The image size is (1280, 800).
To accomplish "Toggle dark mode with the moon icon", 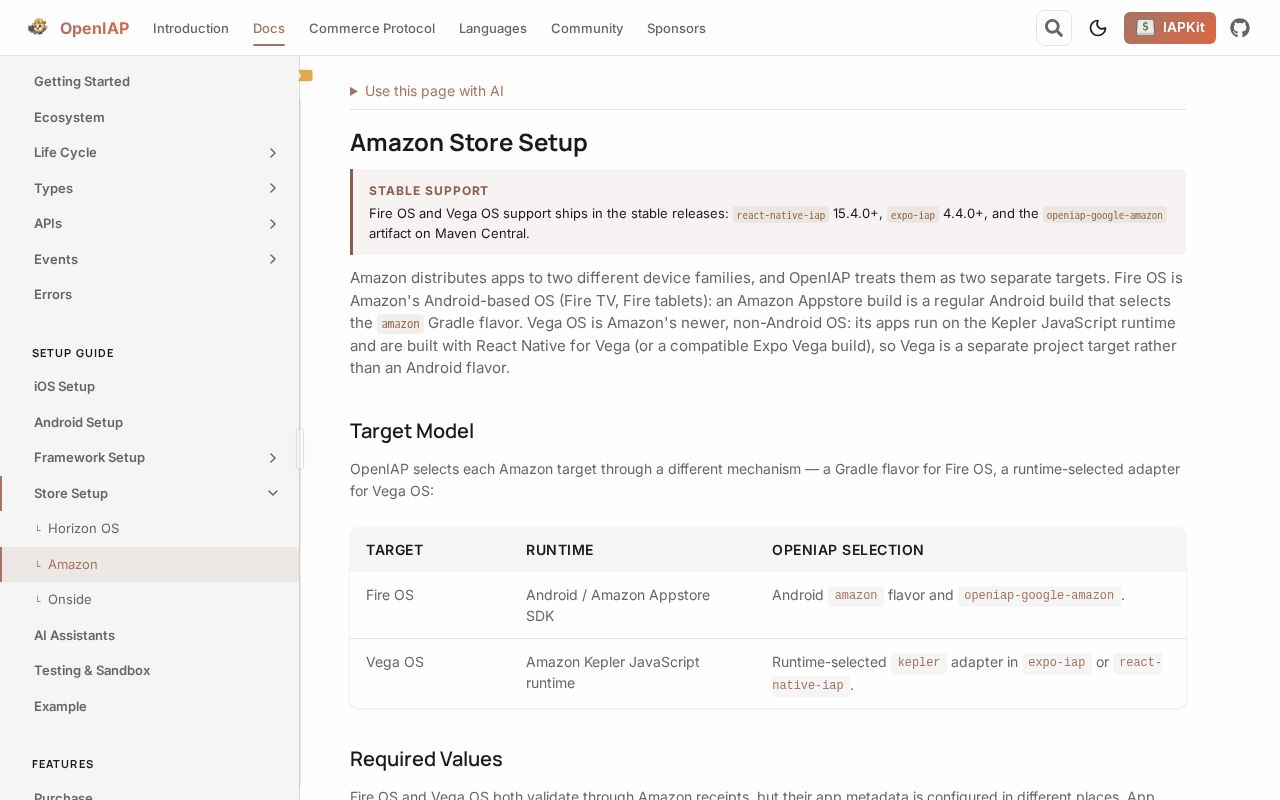I will tap(1098, 28).
